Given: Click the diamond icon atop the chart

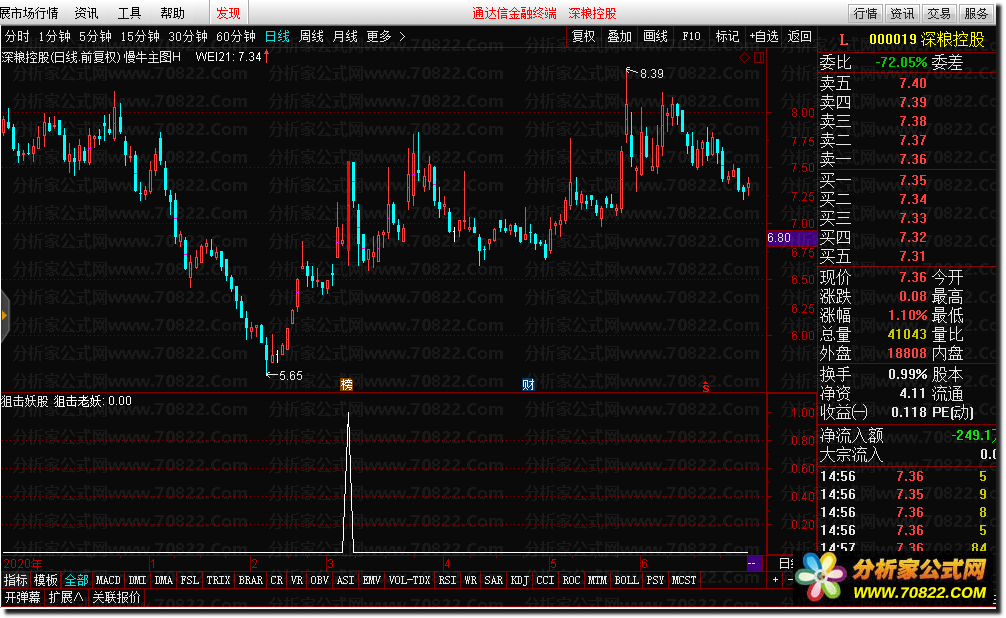Looking at the screenshot, I should coord(744,58).
